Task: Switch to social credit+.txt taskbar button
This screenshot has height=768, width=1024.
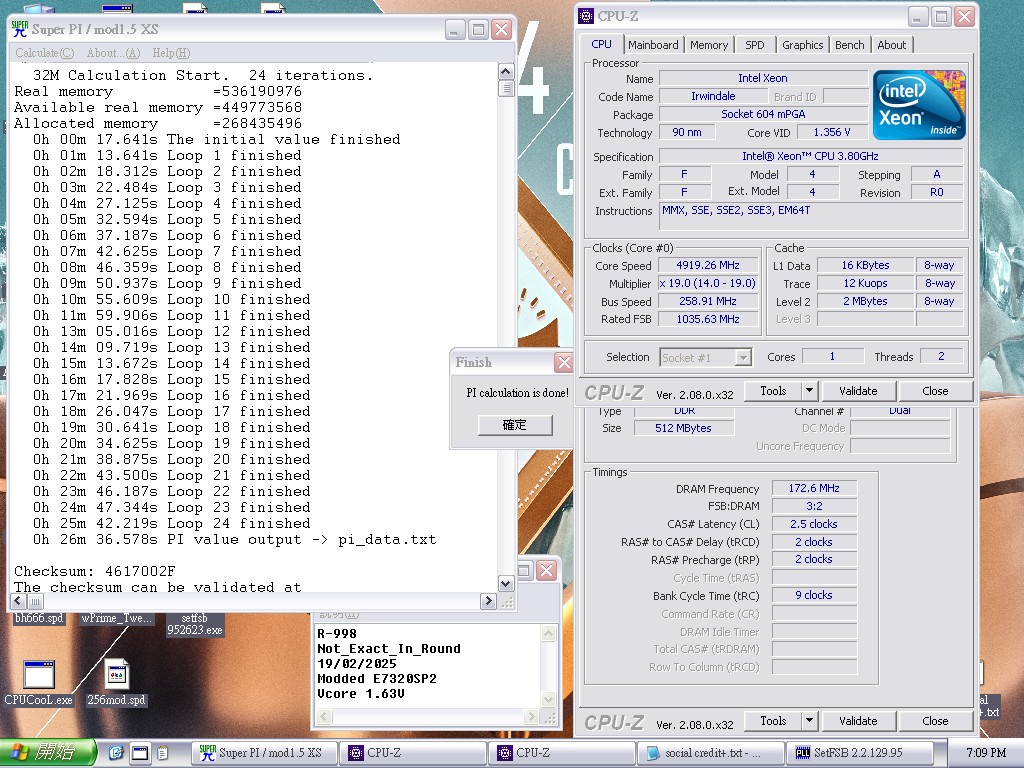Action: 711,753
